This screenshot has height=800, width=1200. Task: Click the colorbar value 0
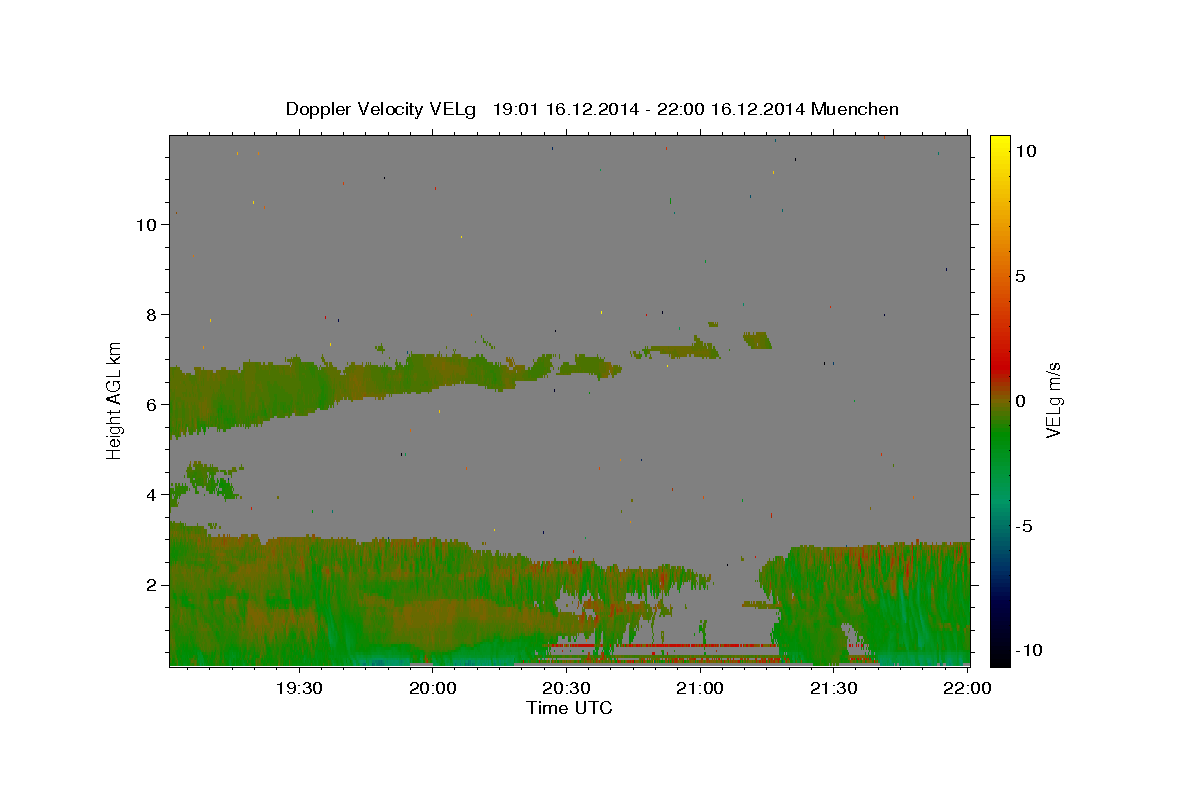1020,400
